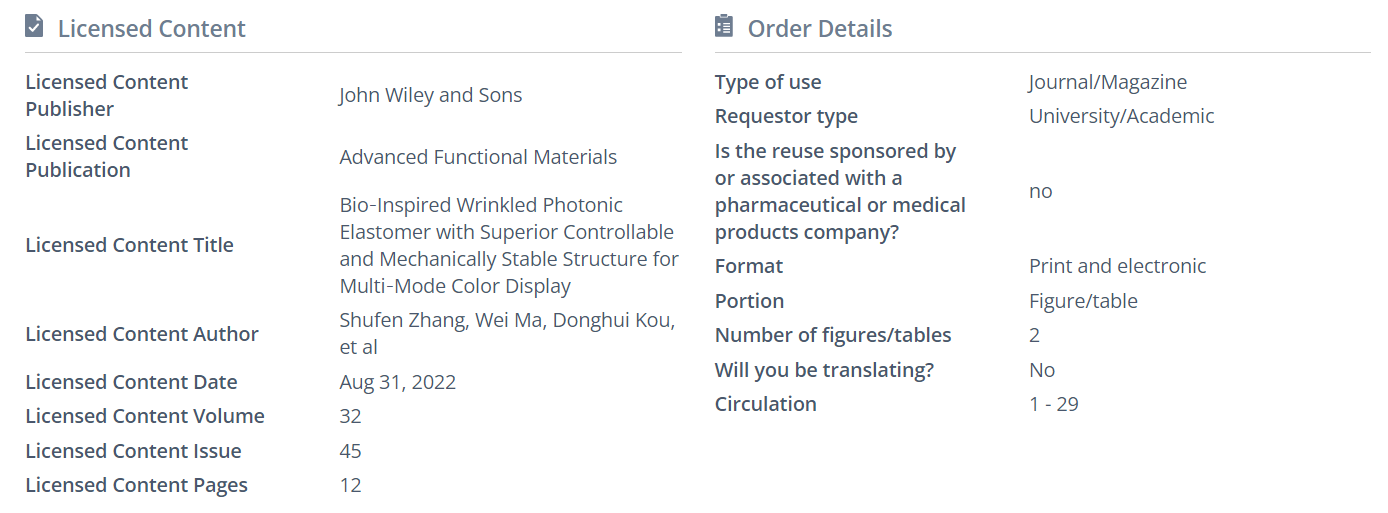
Task: Click the Journal/Magazine type of use value
Action: 1107,82
